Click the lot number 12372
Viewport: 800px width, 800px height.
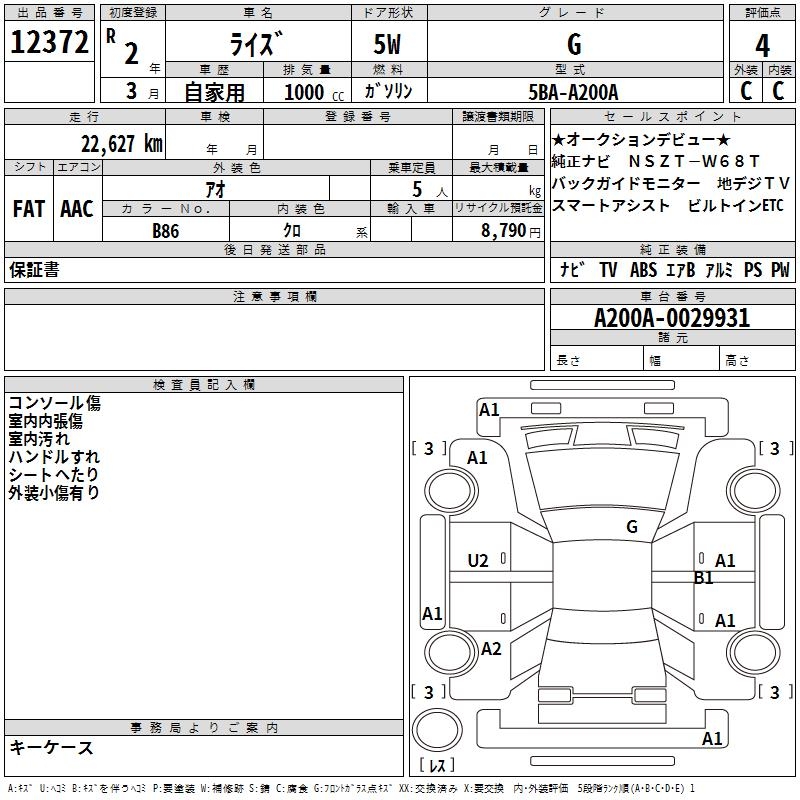(50, 43)
